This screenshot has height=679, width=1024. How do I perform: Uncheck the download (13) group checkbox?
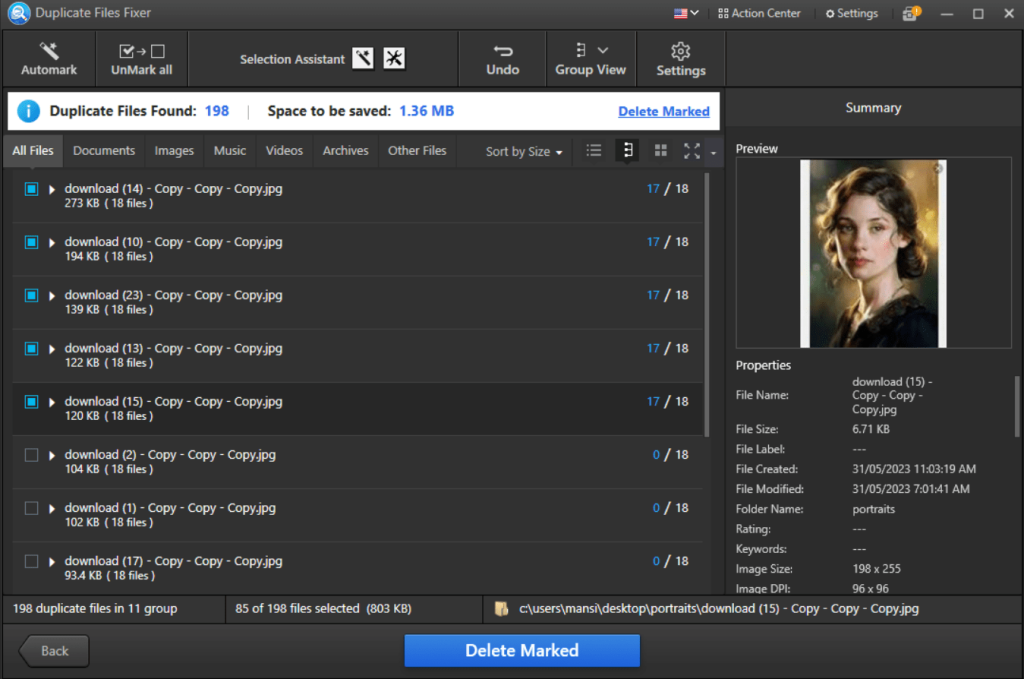(x=31, y=349)
